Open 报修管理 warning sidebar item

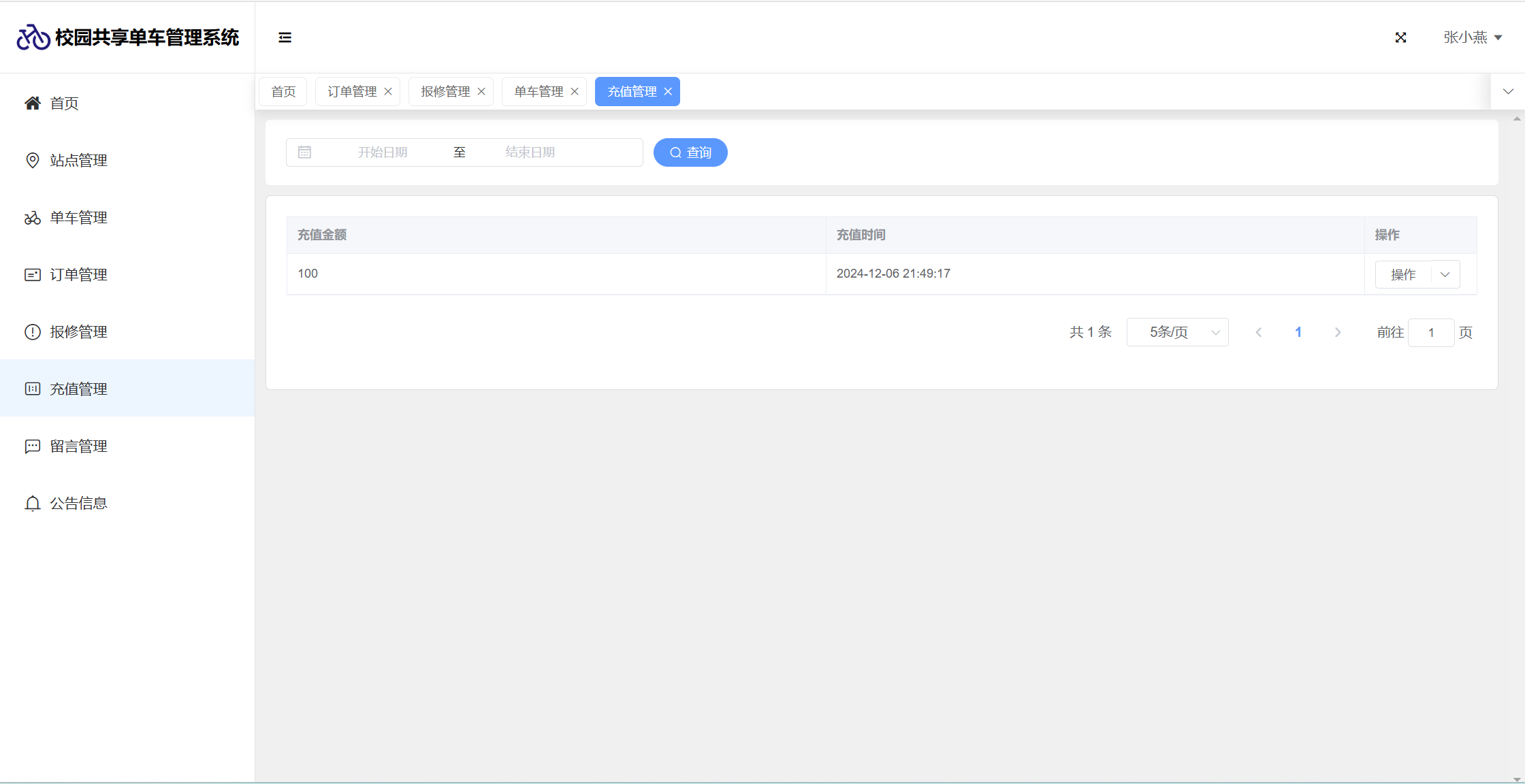point(78,332)
